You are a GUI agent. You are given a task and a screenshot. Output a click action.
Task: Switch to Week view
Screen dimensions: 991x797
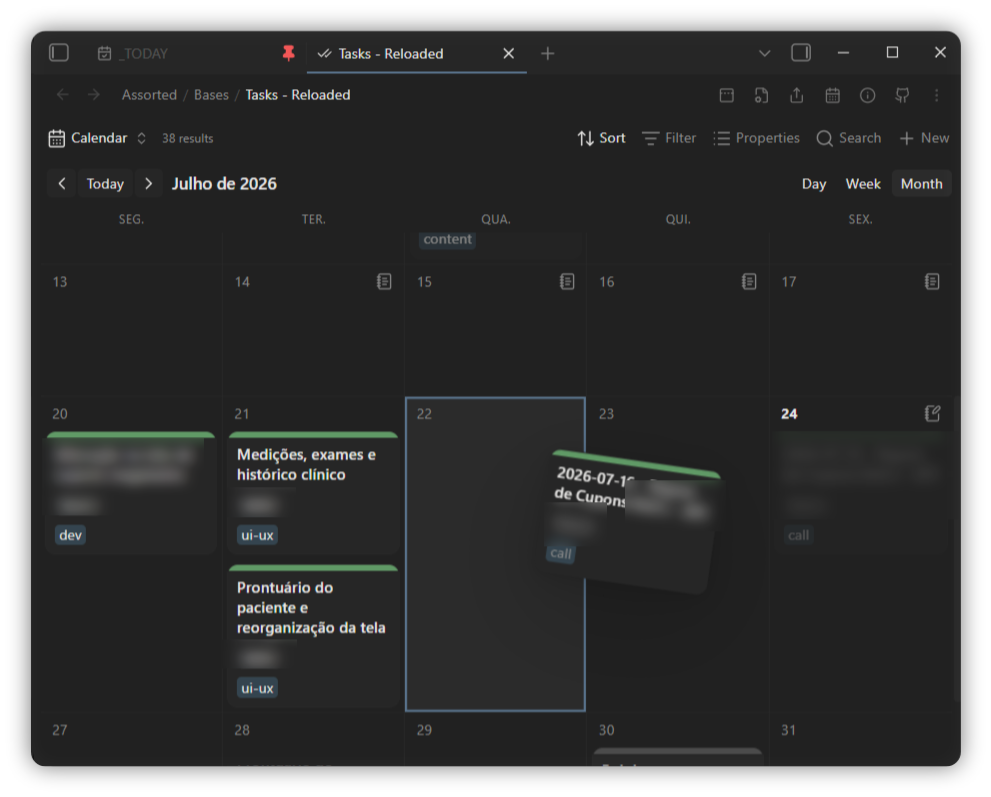click(x=863, y=183)
